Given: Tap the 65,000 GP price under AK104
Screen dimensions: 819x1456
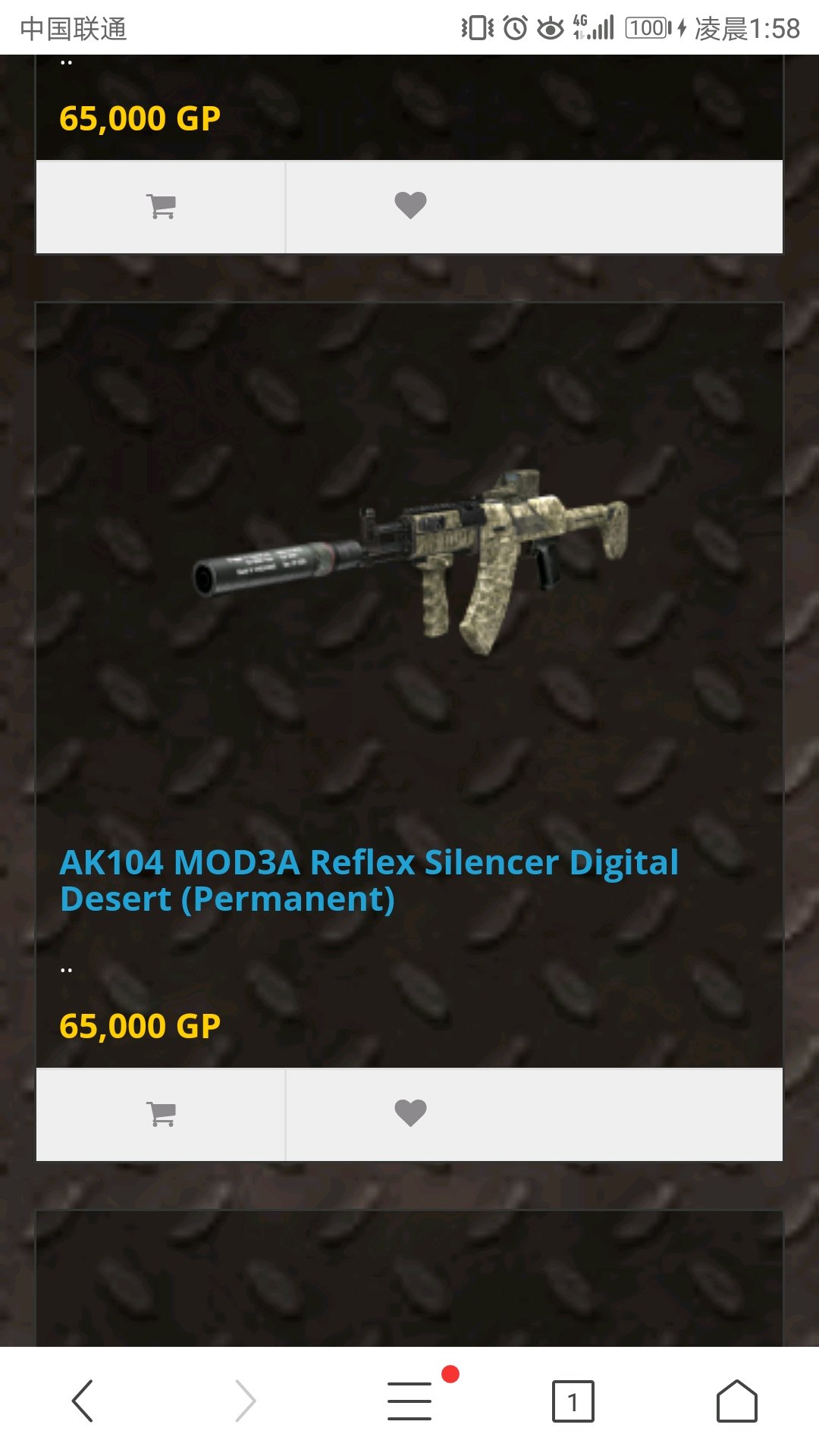Looking at the screenshot, I should pos(140,1026).
